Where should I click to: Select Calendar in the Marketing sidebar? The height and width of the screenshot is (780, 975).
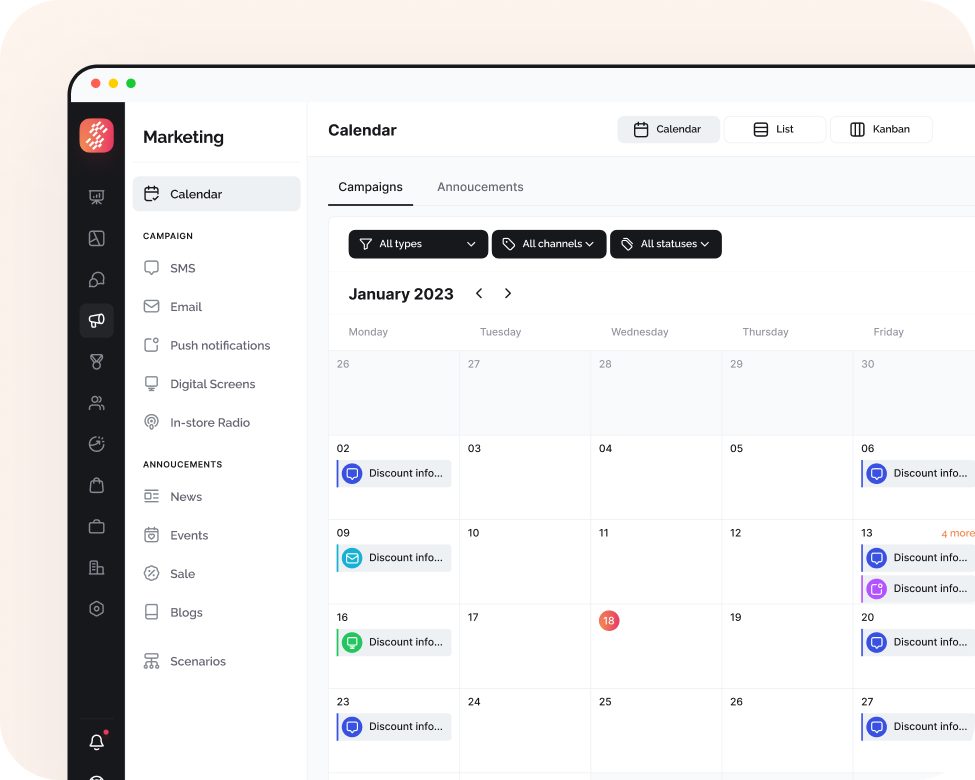pyautogui.click(x=216, y=194)
